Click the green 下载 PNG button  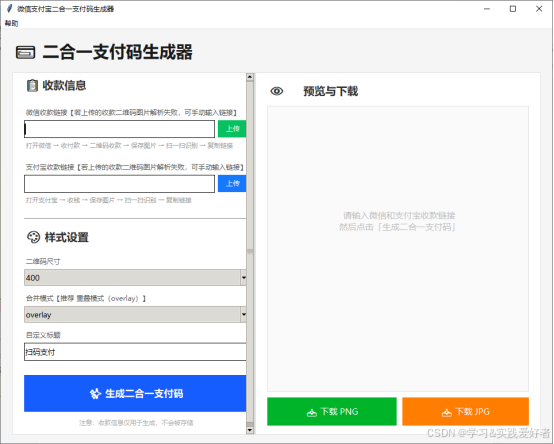tap(332, 412)
